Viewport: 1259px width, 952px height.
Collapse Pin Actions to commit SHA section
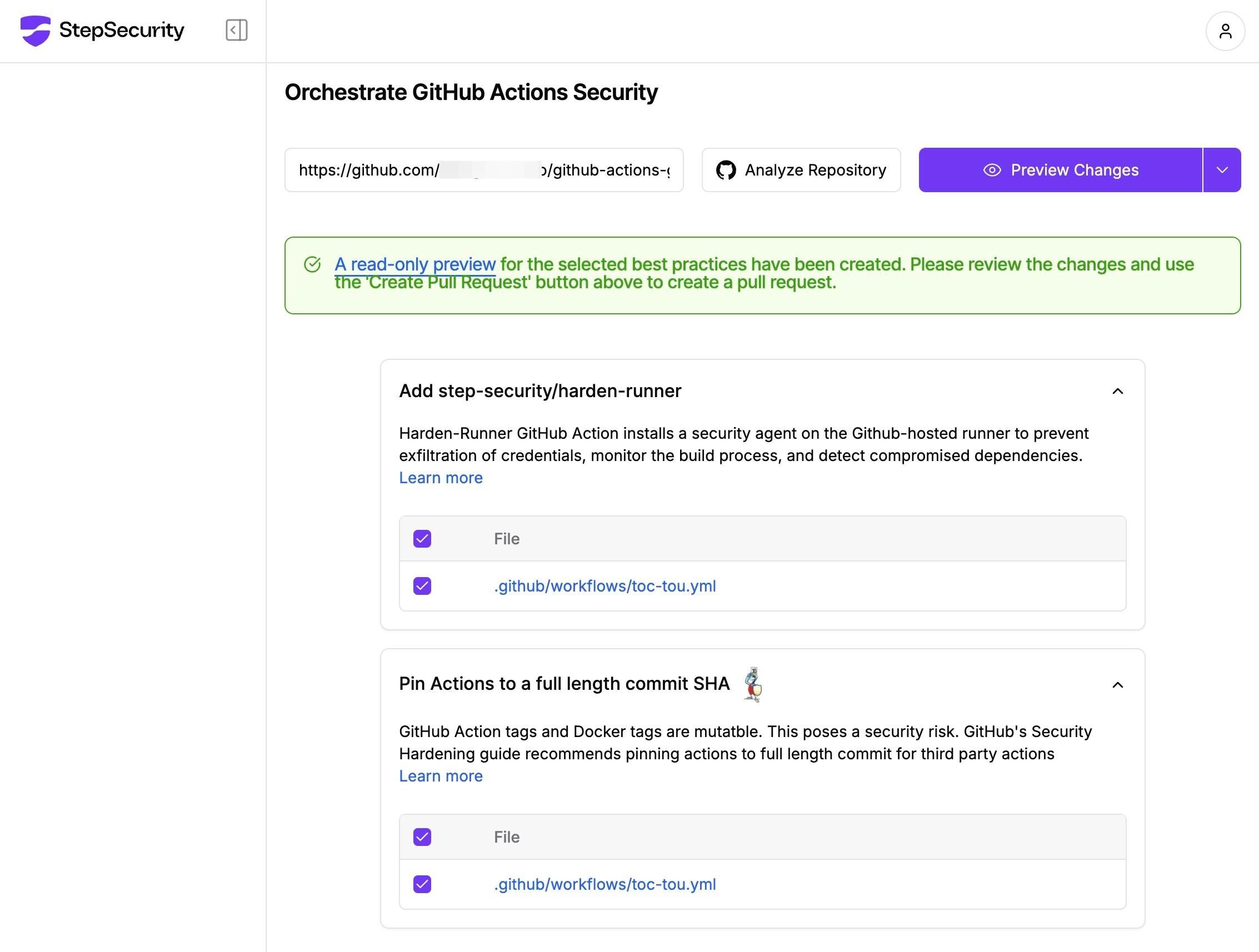point(1117,684)
